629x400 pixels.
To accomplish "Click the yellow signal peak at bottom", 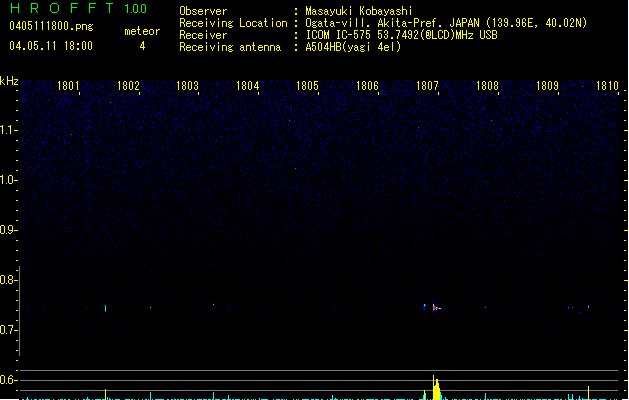I will (x=435, y=388).
